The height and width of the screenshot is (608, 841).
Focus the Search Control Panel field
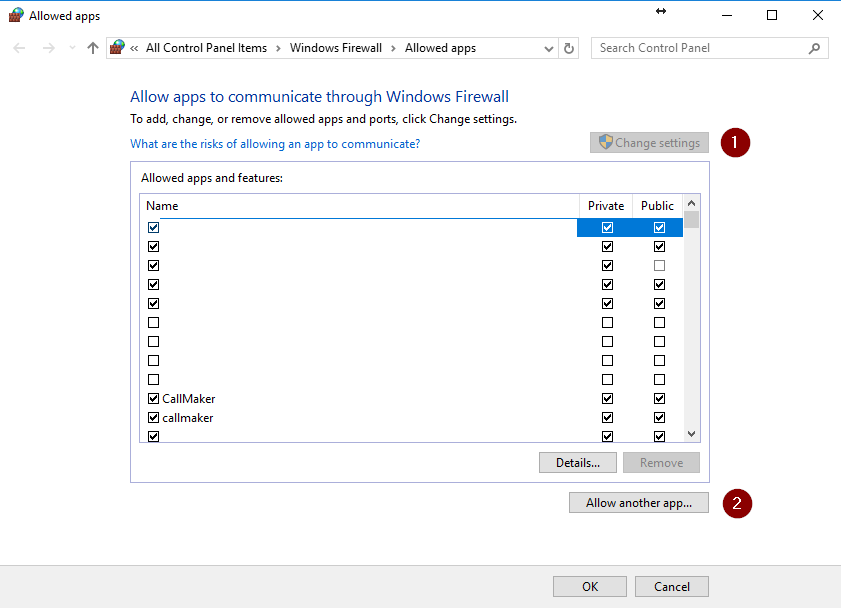pos(710,48)
